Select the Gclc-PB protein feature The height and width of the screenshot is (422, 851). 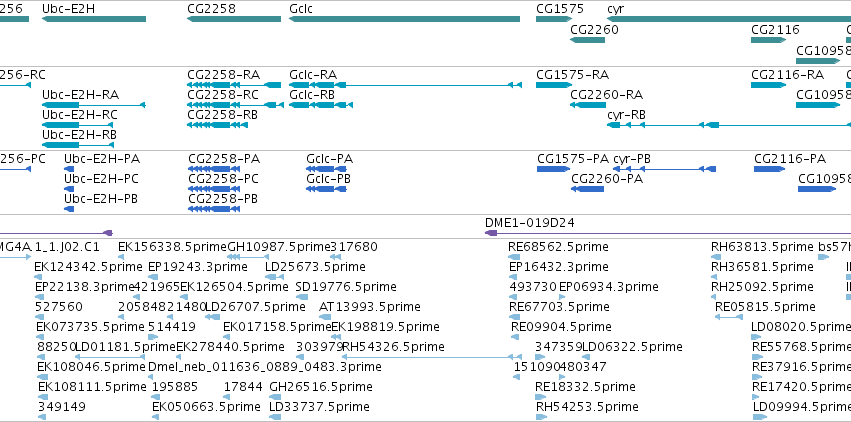(x=326, y=189)
